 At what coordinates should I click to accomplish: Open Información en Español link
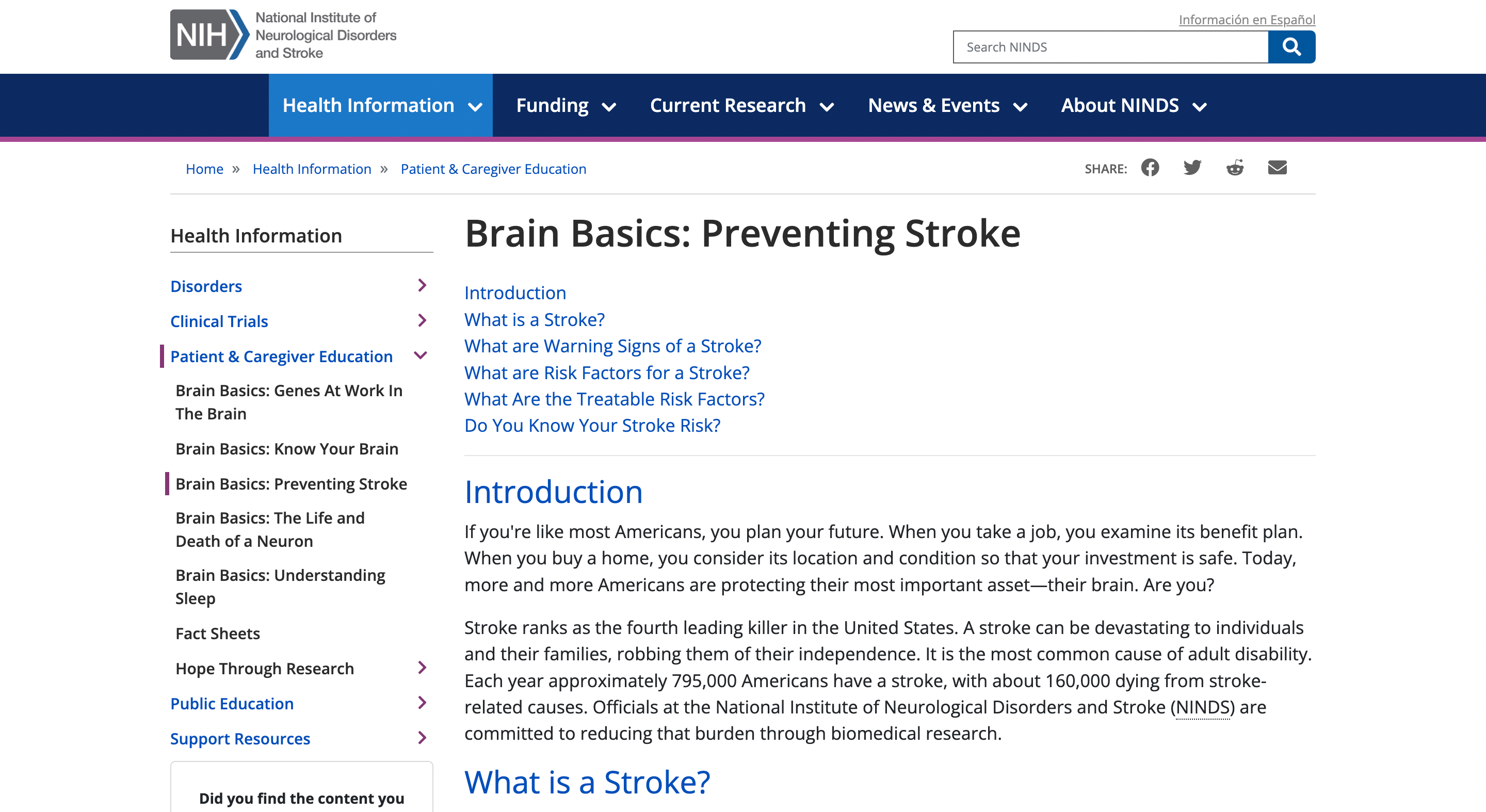[1247, 20]
